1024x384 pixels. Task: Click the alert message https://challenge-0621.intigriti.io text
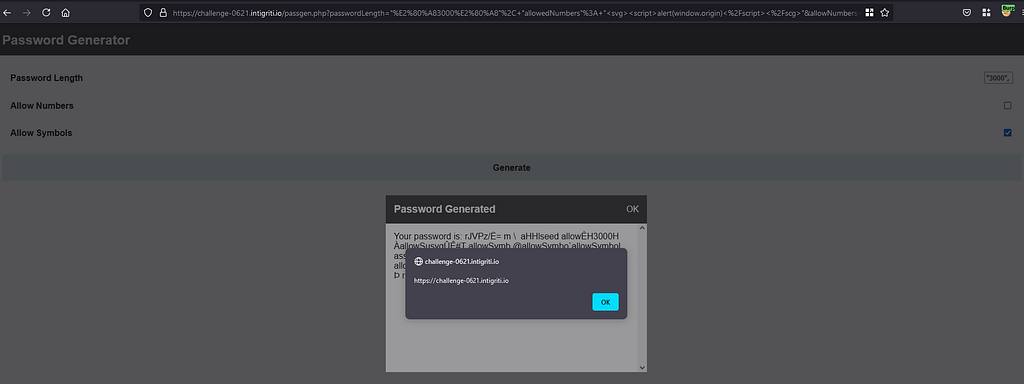click(x=461, y=281)
